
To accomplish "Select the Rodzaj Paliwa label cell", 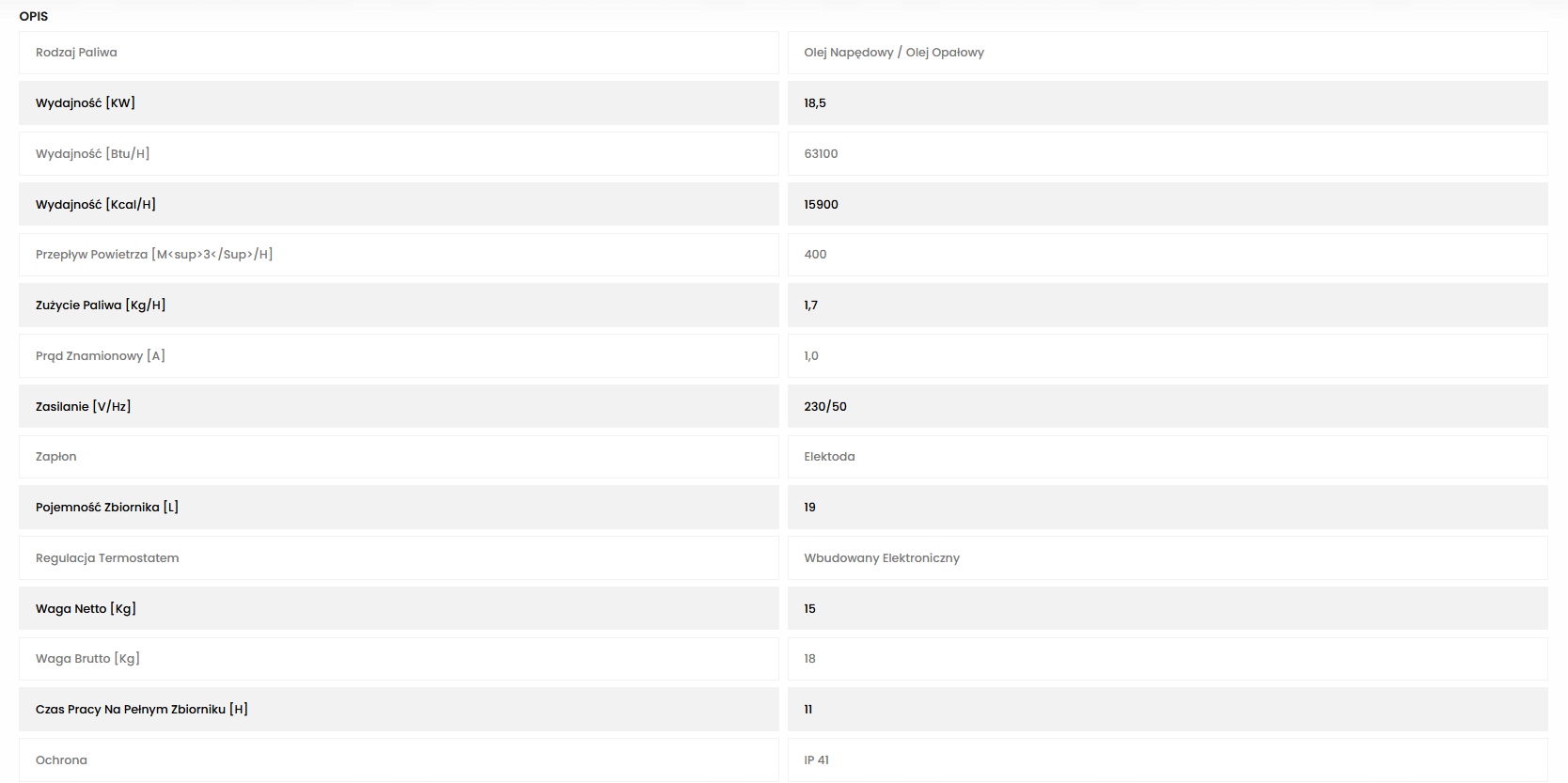I will [x=77, y=53].
